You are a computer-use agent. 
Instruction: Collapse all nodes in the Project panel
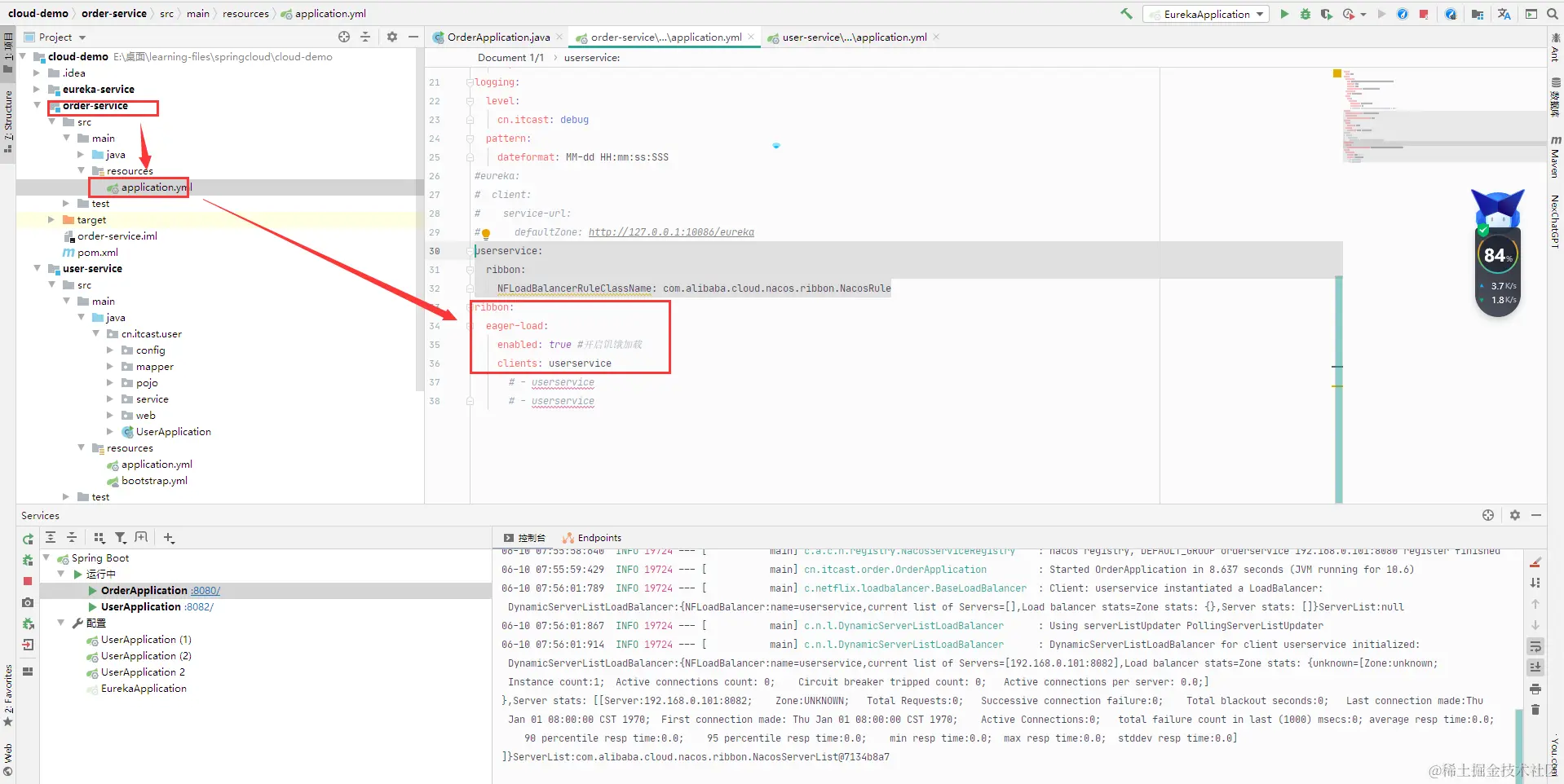tap(365, 37)
